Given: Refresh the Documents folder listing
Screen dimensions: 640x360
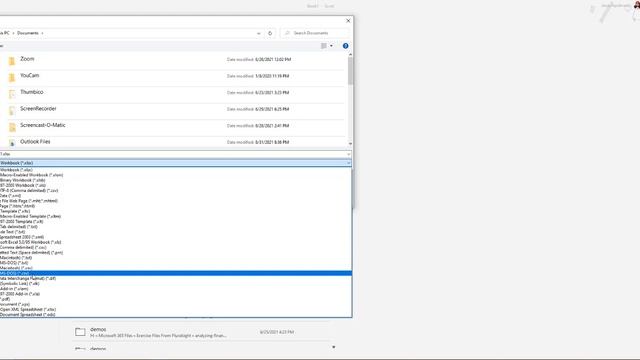Looking at the screenshot, I should pos(270,33).
